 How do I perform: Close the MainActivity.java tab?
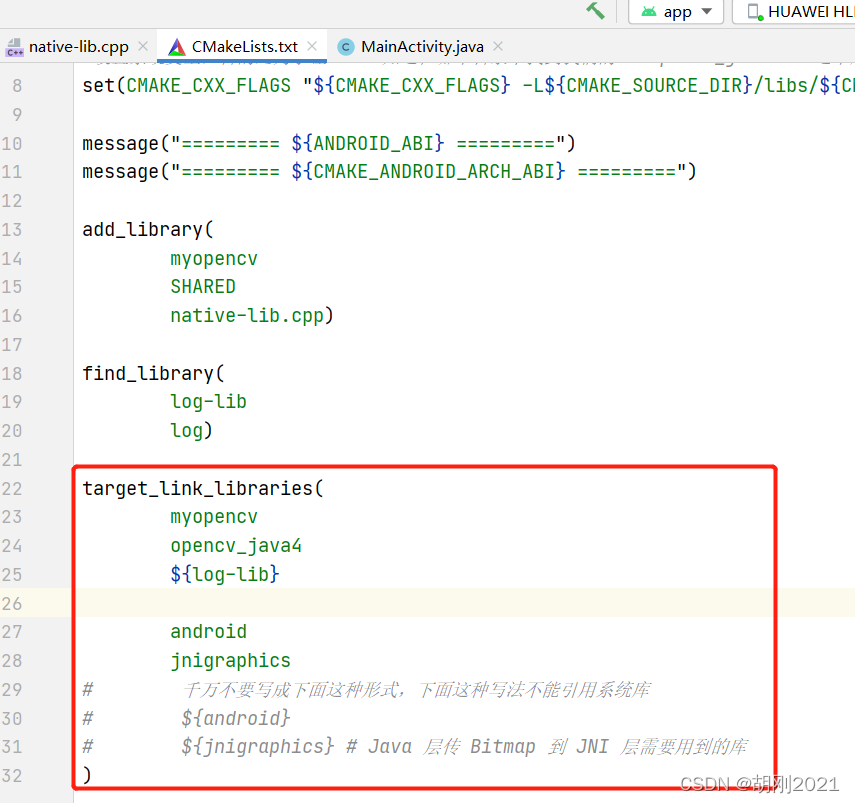point(498,46)
